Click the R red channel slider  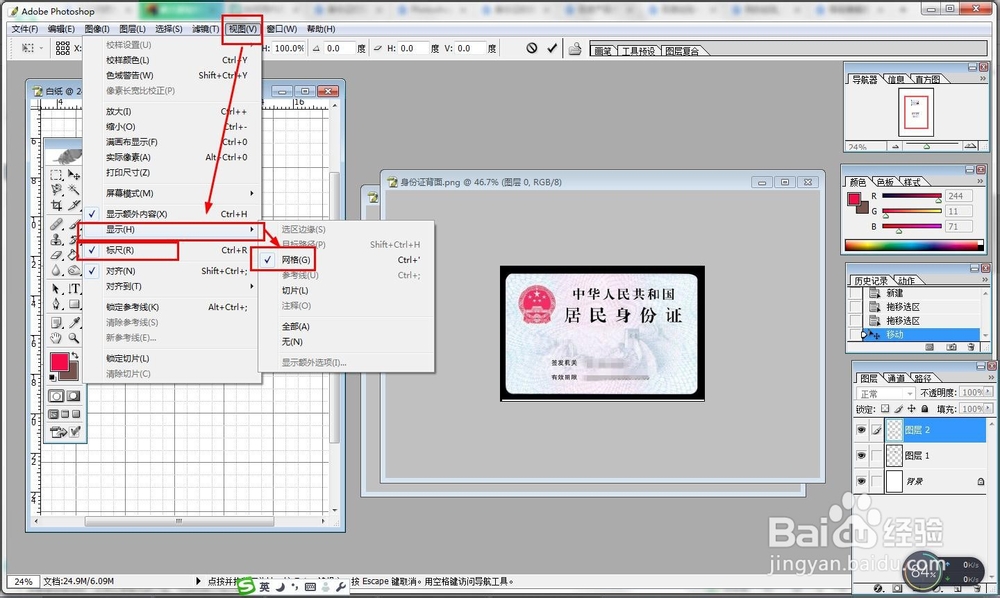(x=912, y=196)
